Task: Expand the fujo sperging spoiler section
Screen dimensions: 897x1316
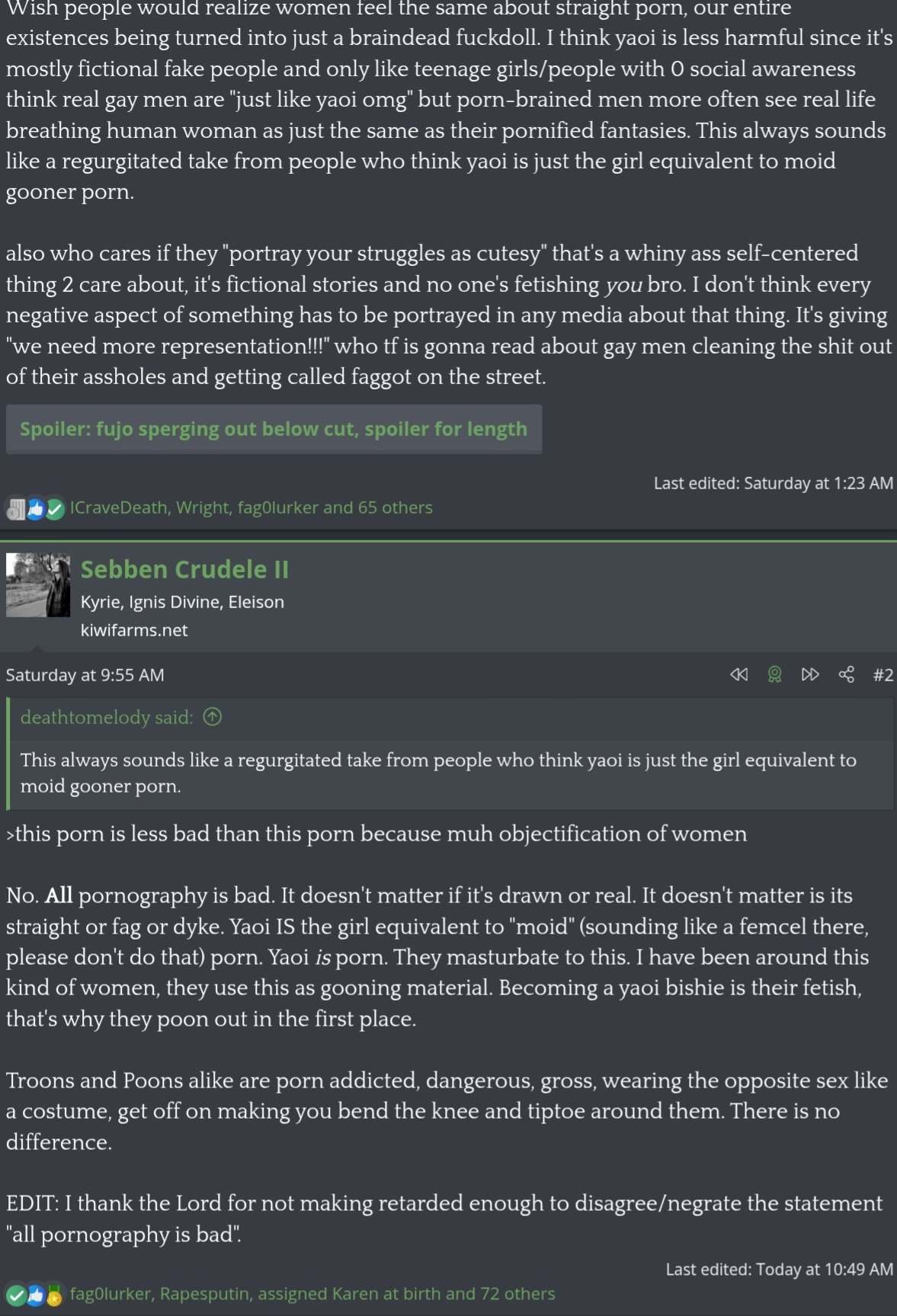Action: [x=274, y=429]
